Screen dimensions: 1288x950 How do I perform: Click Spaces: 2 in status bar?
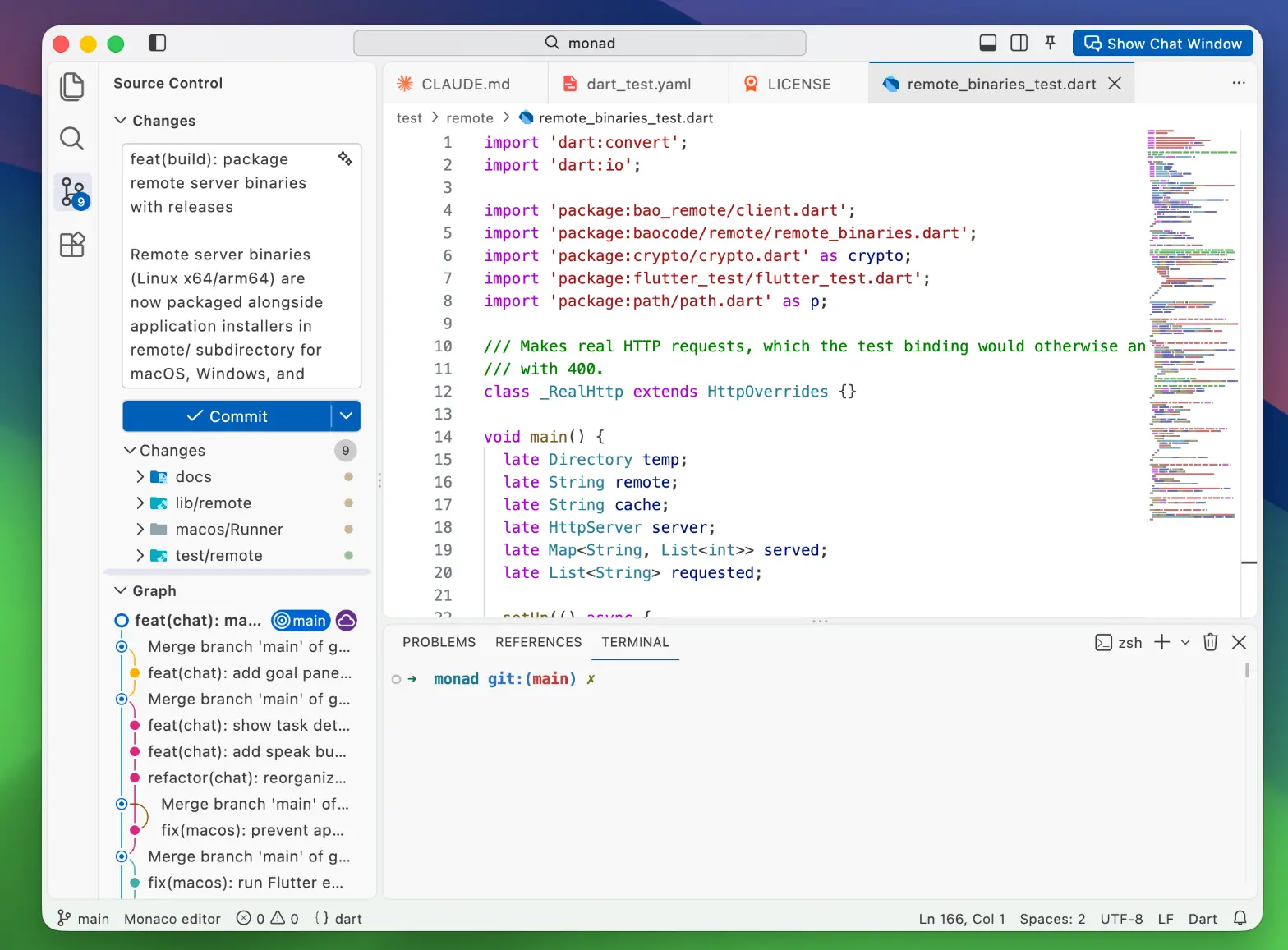(x=1052, y=919)
